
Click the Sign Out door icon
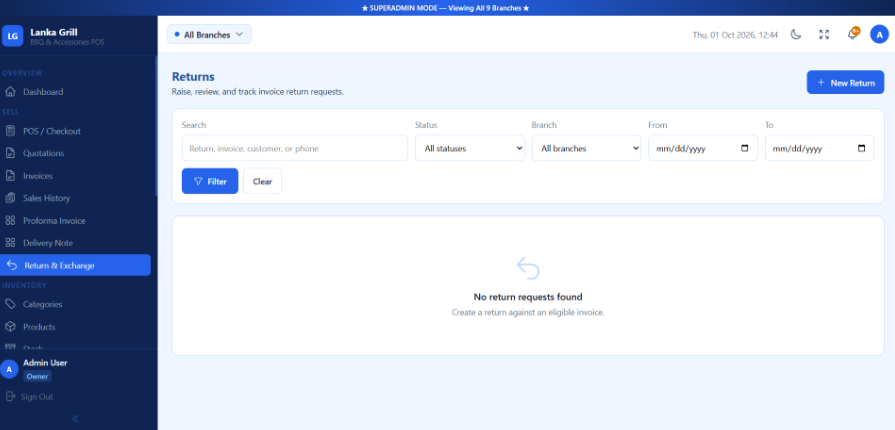click(10, 396)
